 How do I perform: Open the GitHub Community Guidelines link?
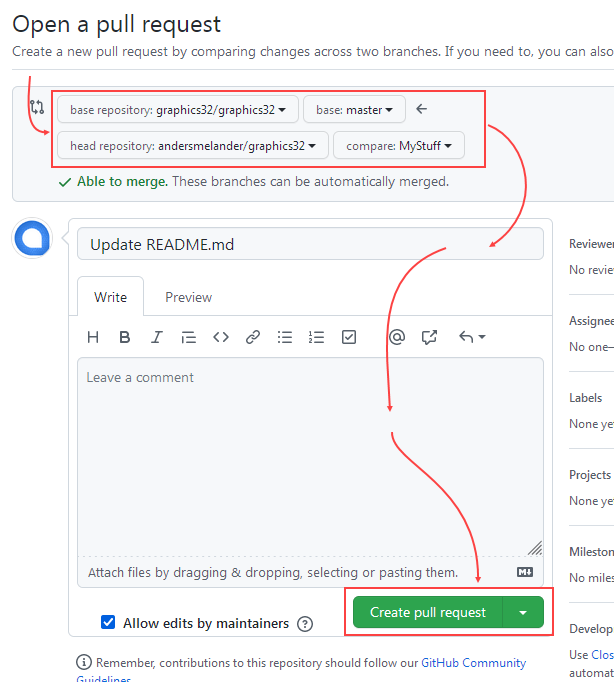(474, 663)
